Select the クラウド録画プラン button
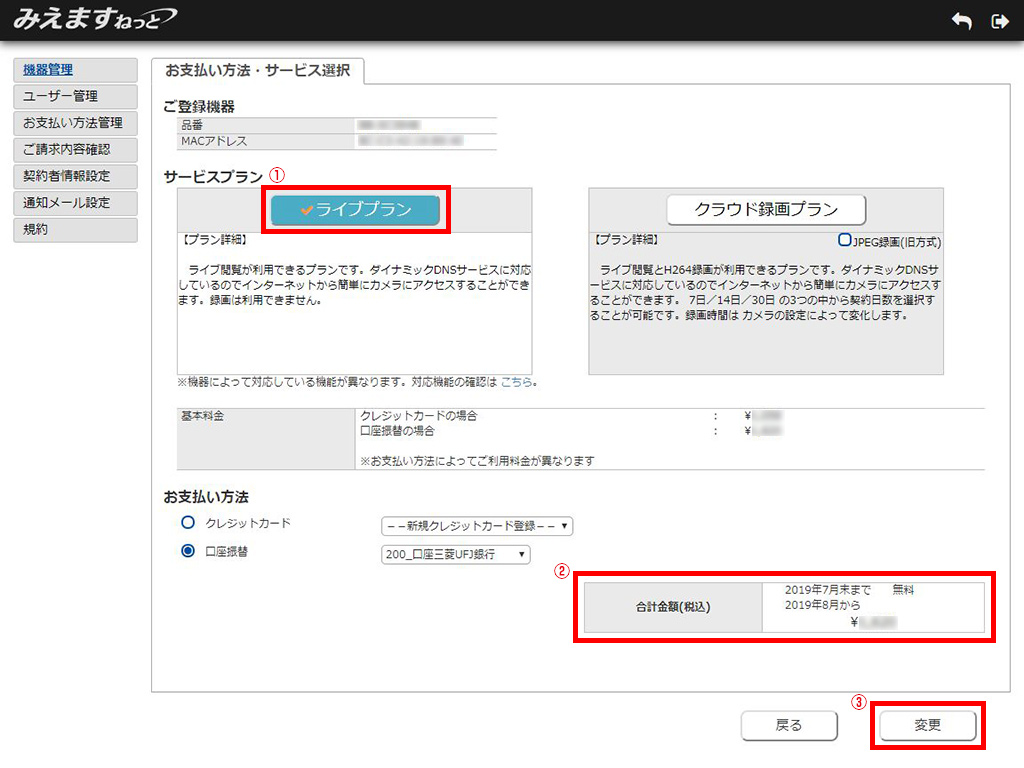 pyautogui.click(x=766, y=210)
